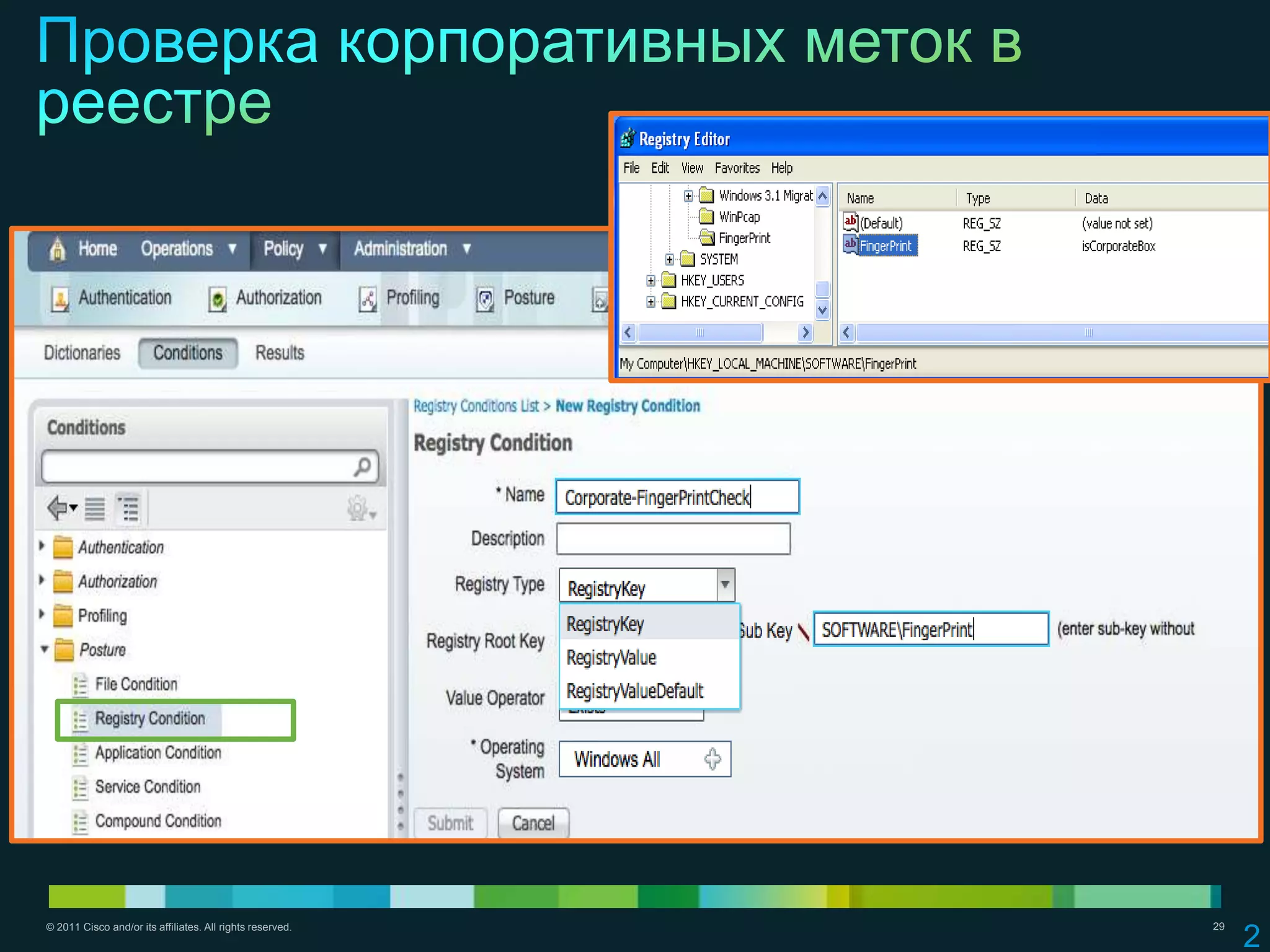Viewport: 1270px width, 952px height.
Task: Click the back arrow icon in Conditions toolbar
Action: coord(58,508)
